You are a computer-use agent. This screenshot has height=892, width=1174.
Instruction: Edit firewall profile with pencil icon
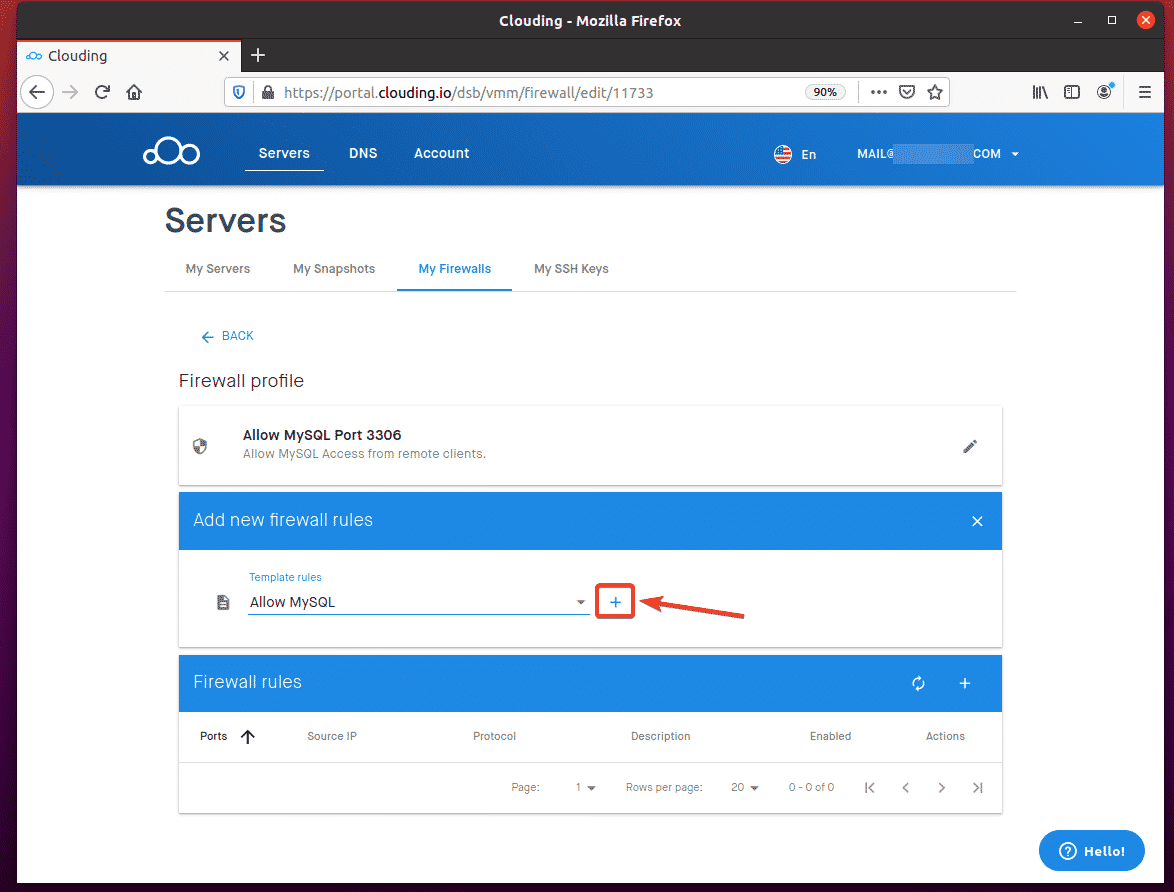[x=969, y=446]
